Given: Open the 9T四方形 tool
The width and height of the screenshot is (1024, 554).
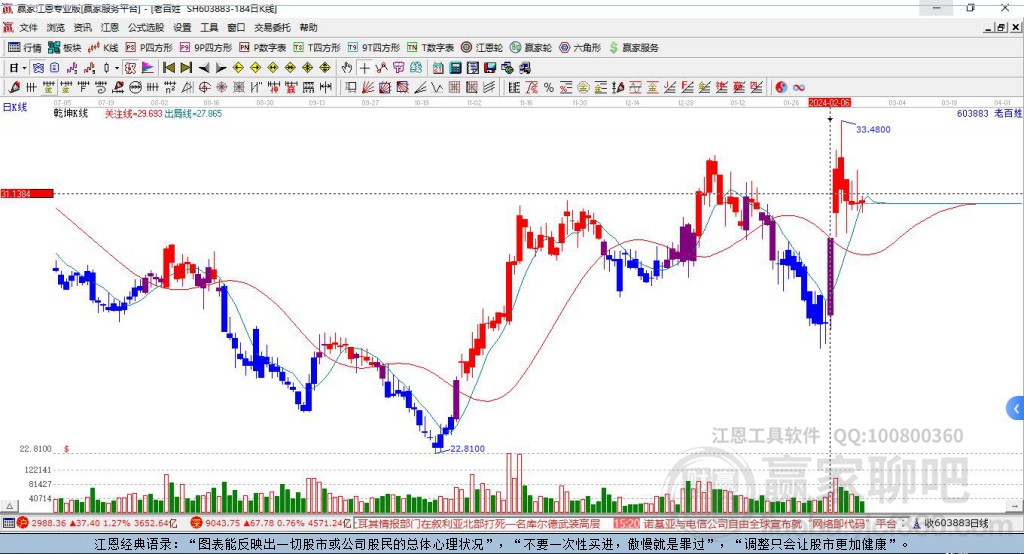Looking at the screenshot, I should pyautogui.click(x=374, y=48).
